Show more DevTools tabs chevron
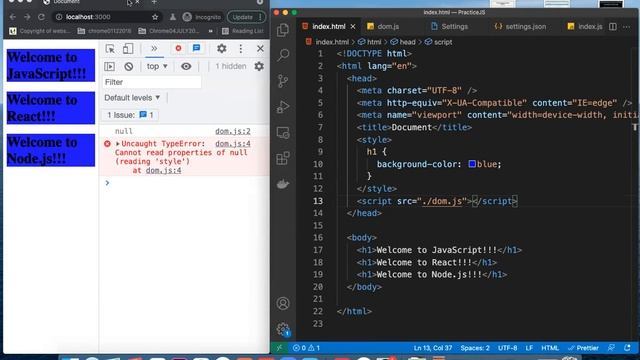Image resolution: width=640 pixels, height=360 pixels. pyautogui.click(x=154, y=49)
